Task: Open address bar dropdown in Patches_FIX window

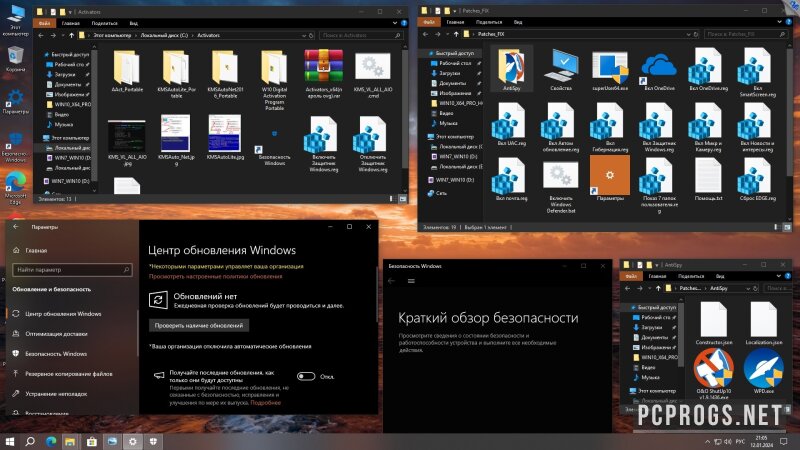Action: [x=688, y=34]
